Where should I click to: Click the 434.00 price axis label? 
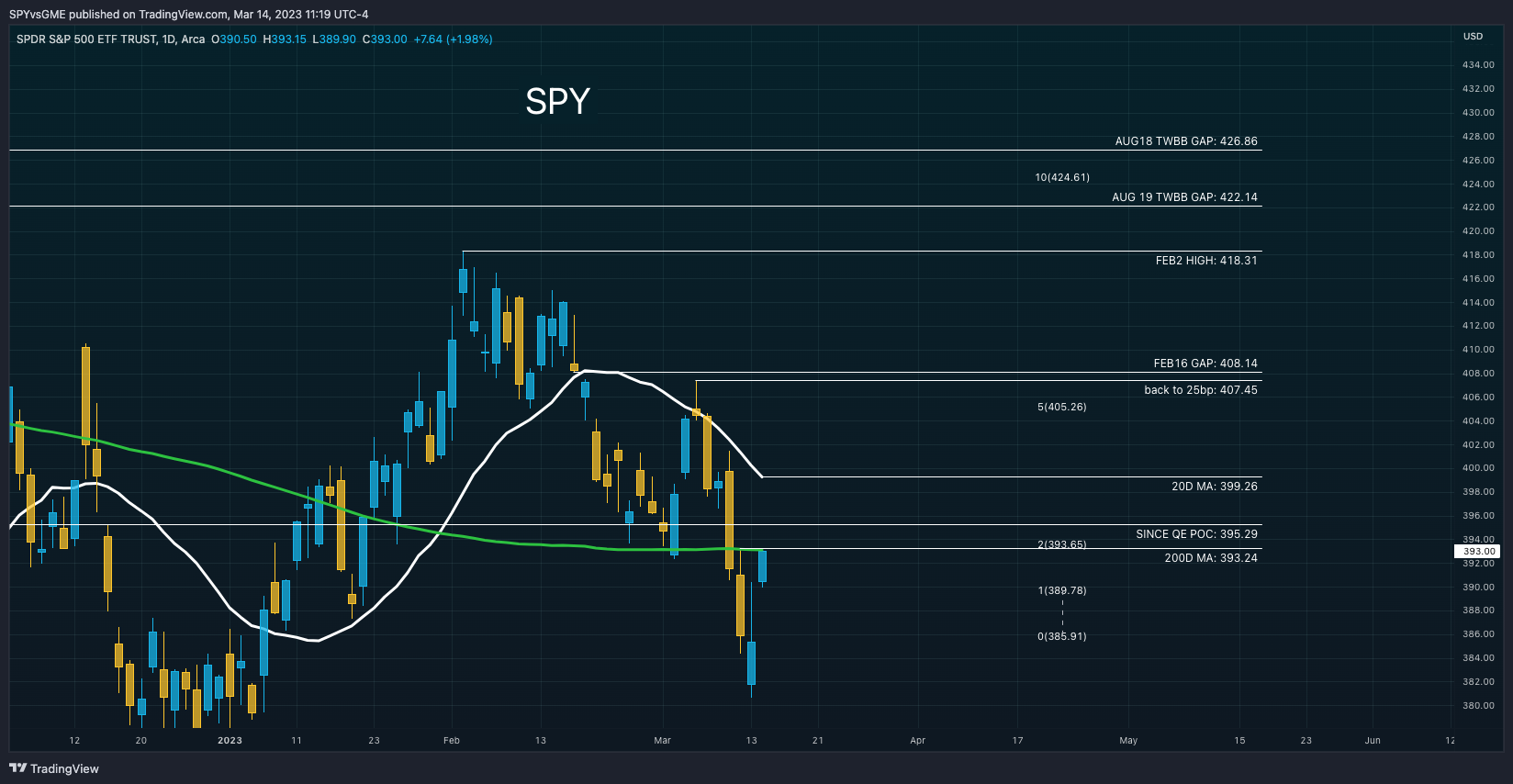point(1478,65)
